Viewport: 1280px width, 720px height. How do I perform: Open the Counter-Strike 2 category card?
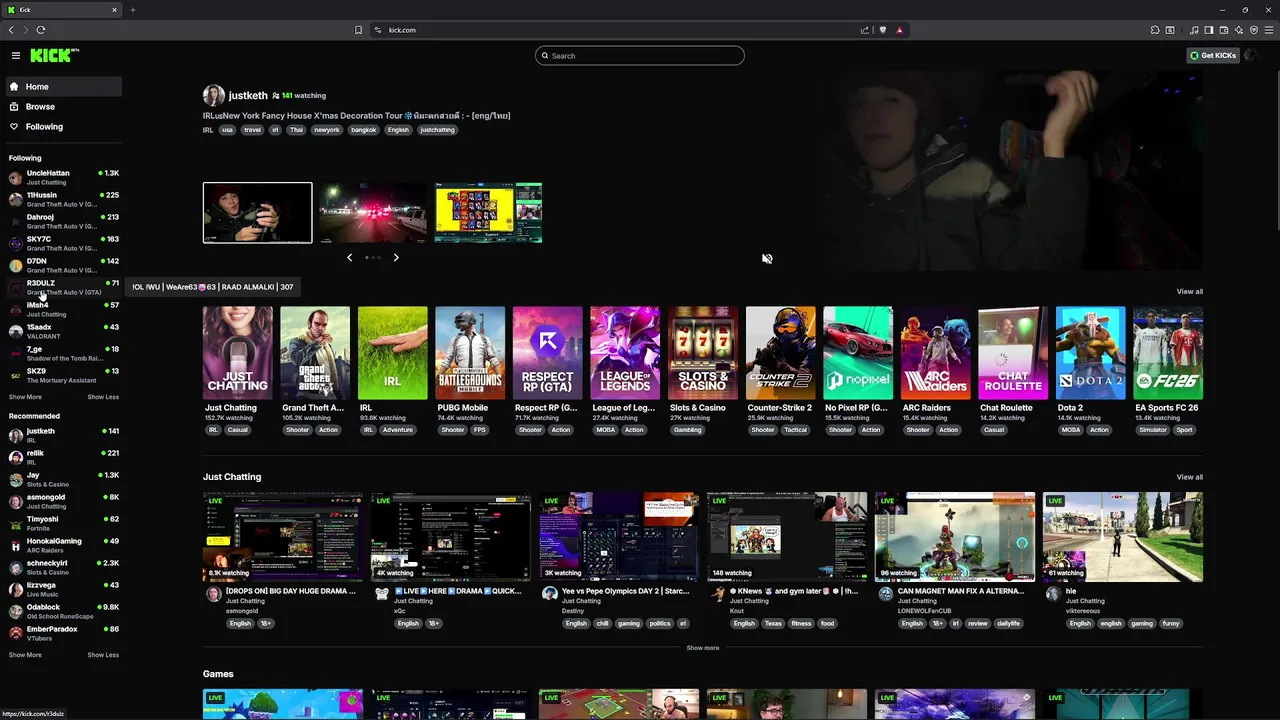[780, 353]
